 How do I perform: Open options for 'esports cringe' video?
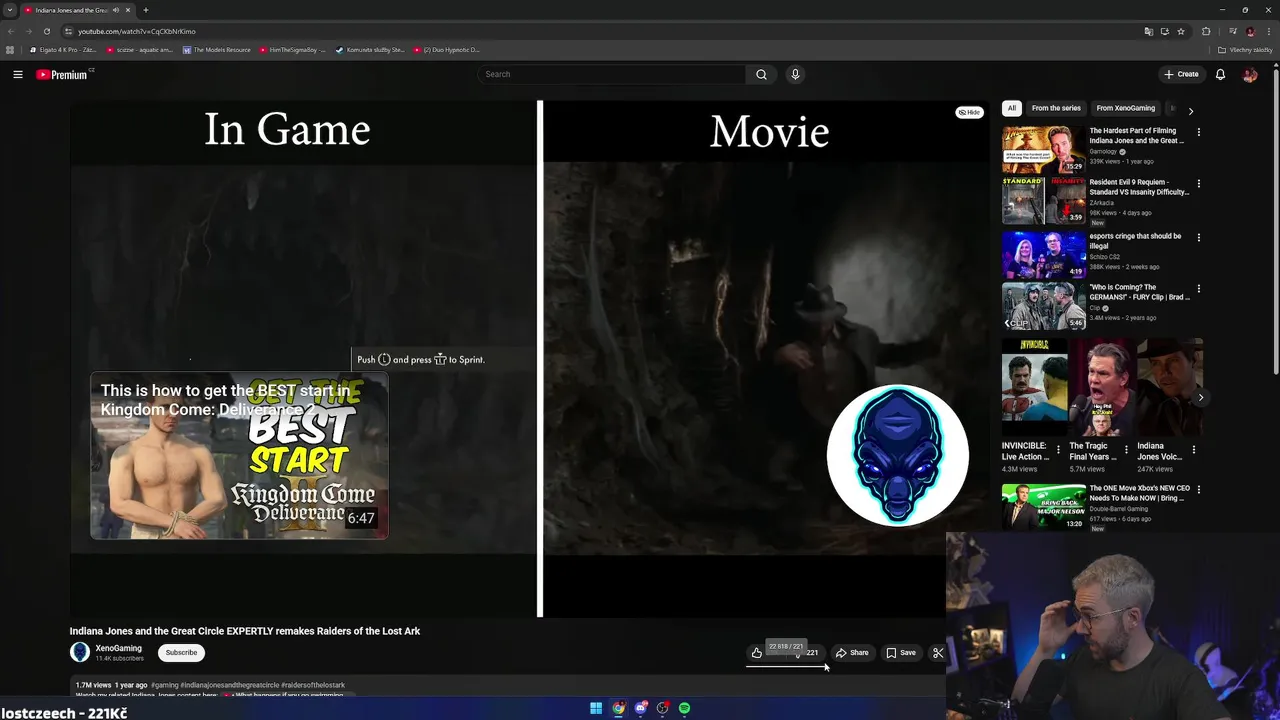1199,237
